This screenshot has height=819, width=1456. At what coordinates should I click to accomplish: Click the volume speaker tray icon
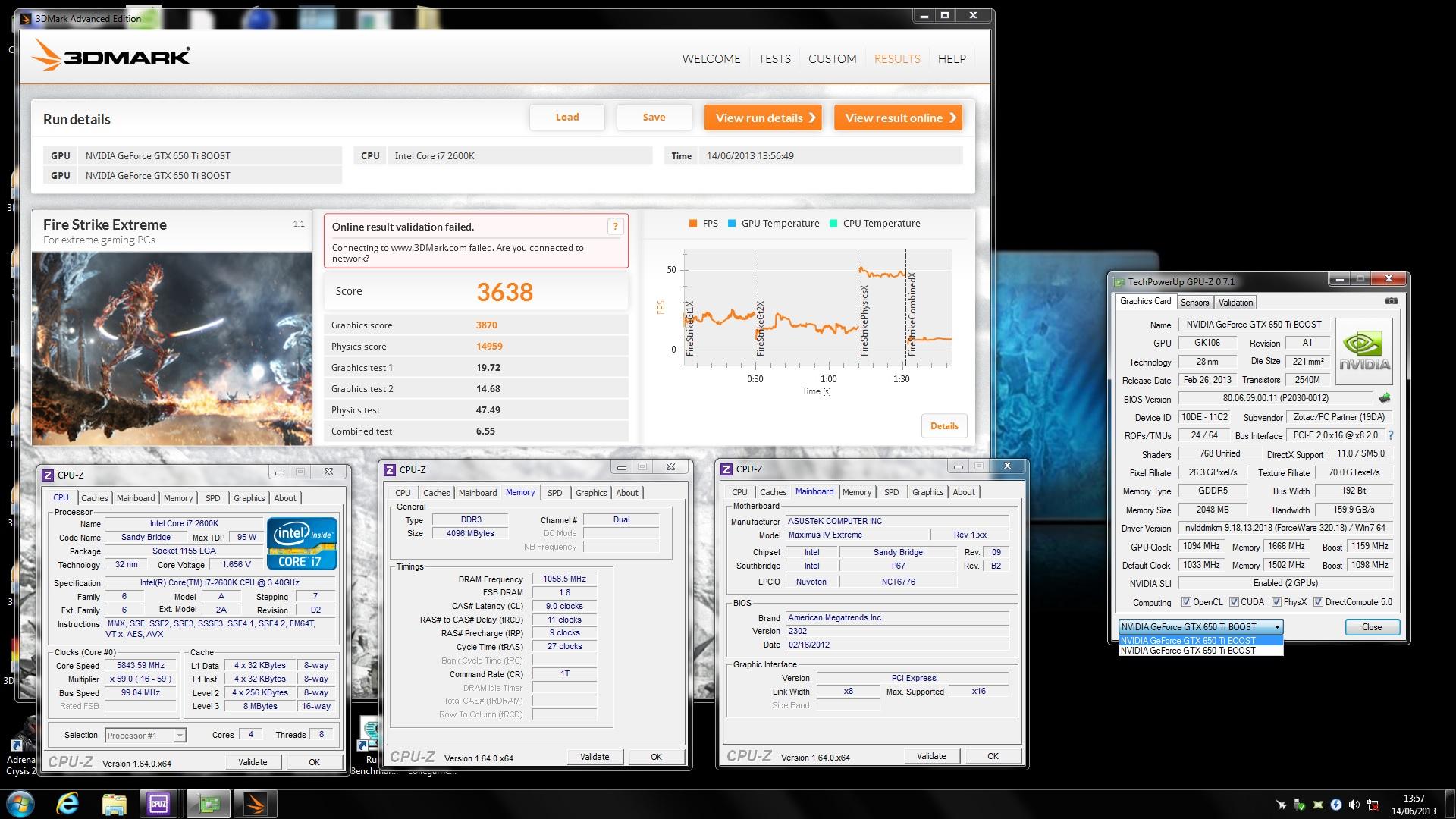(1354, 805)
